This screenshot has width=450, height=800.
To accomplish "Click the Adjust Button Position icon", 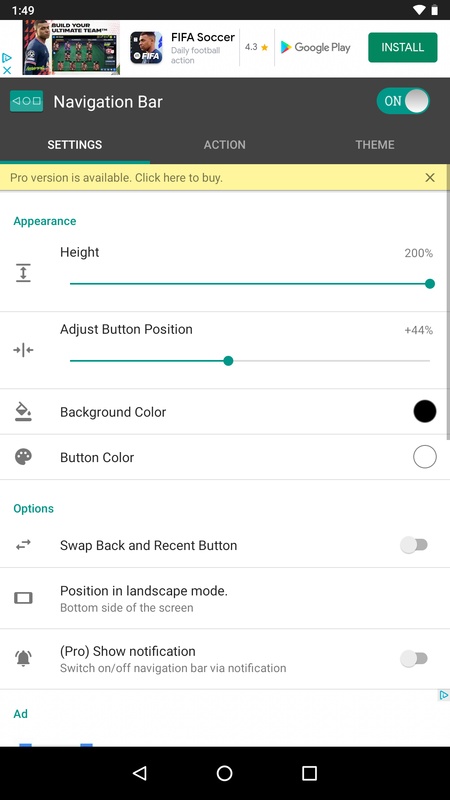I will pos(23,350).
